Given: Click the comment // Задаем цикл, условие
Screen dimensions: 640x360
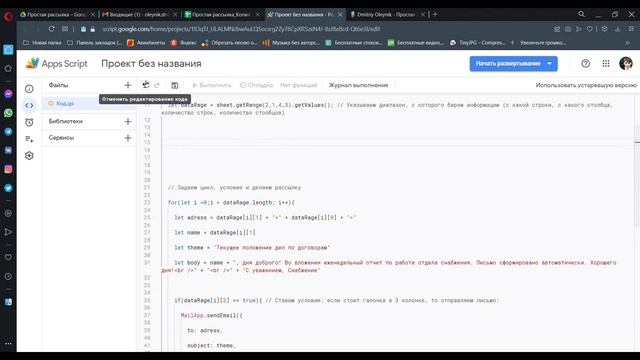Looking at the screenshot, I should [234, 187].
